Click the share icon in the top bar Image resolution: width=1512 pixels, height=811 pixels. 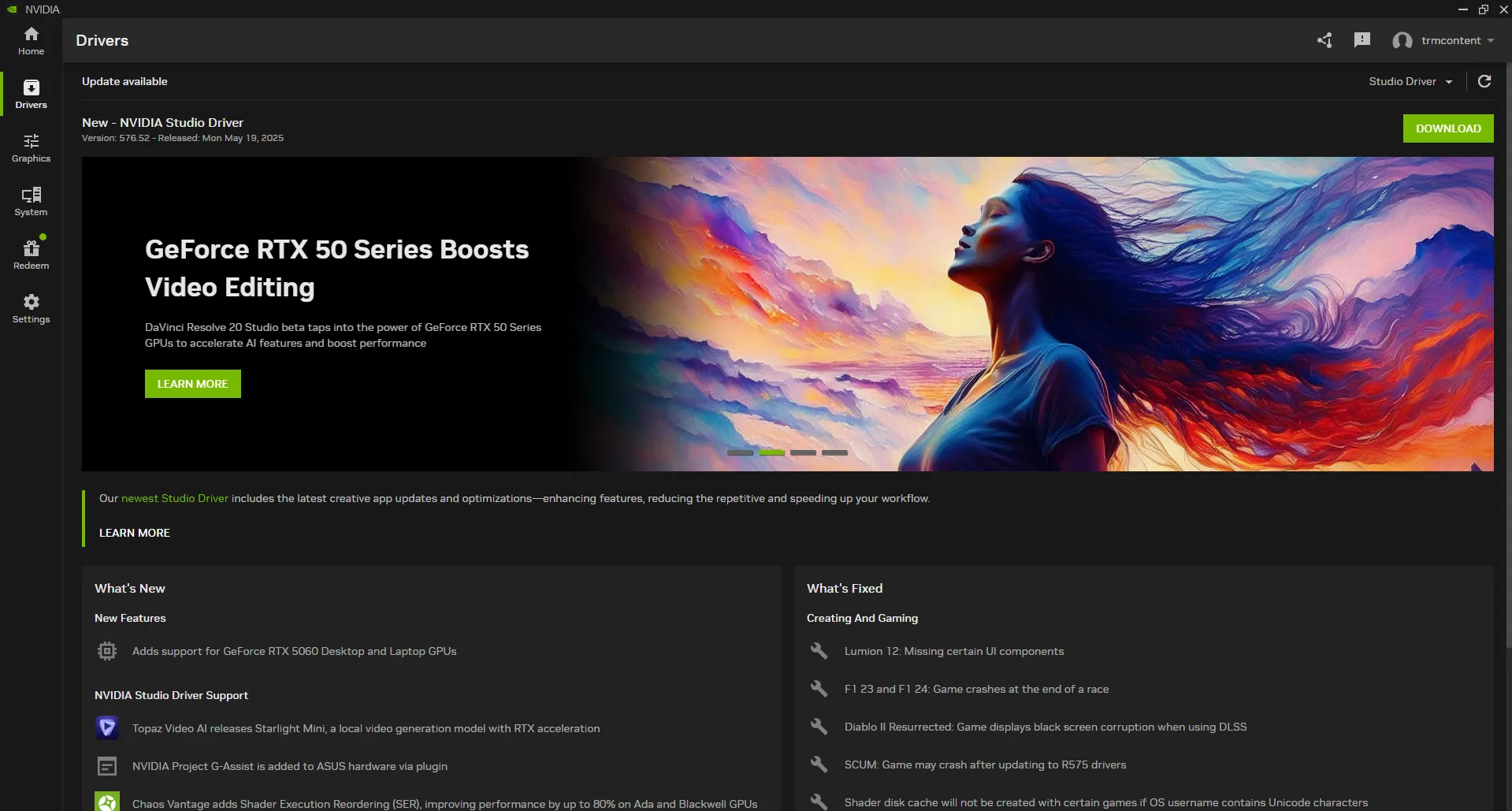coord(1324,39)
